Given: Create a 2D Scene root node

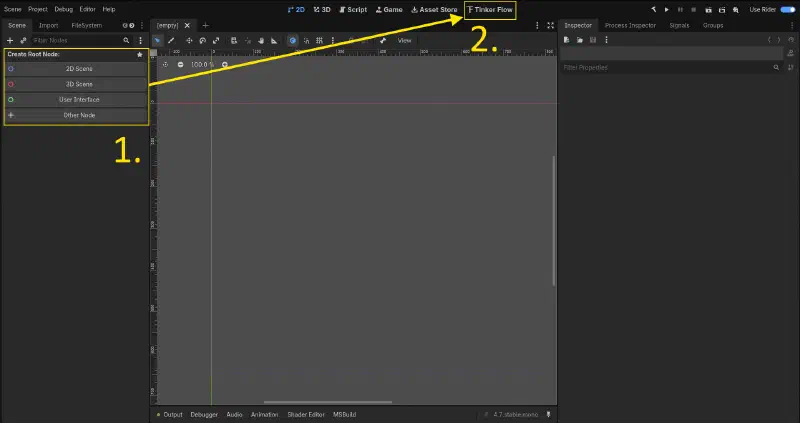Looking at the screenshot, I should [x=77, y=69].
